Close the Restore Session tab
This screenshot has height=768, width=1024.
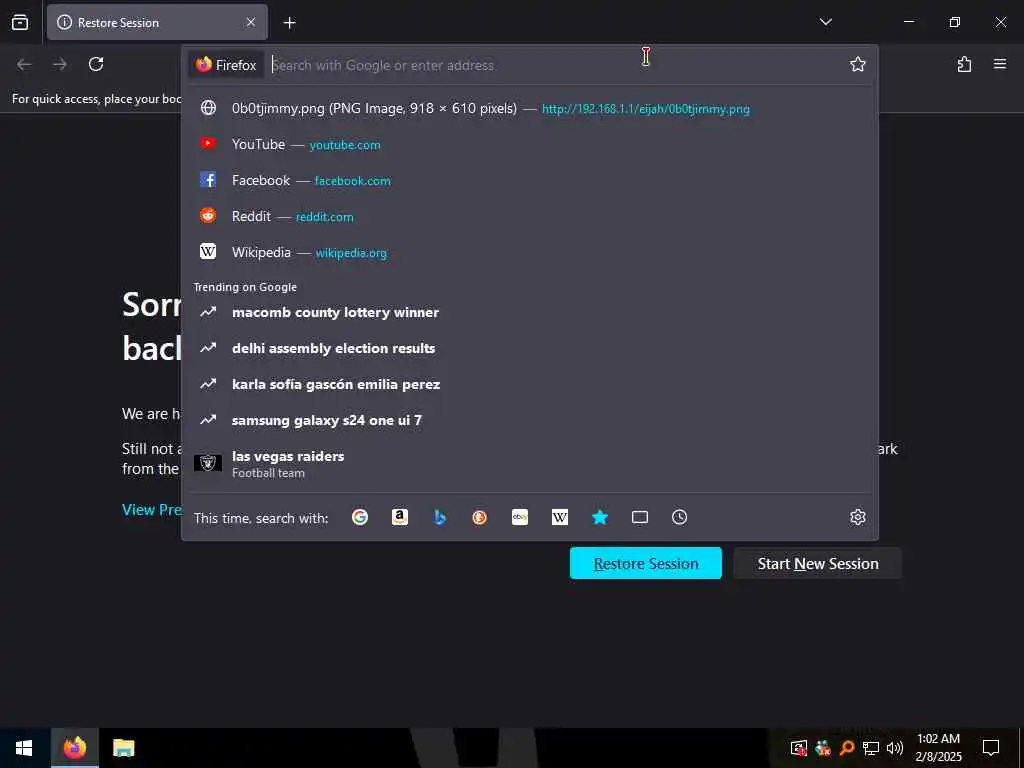tap(251, 22)
